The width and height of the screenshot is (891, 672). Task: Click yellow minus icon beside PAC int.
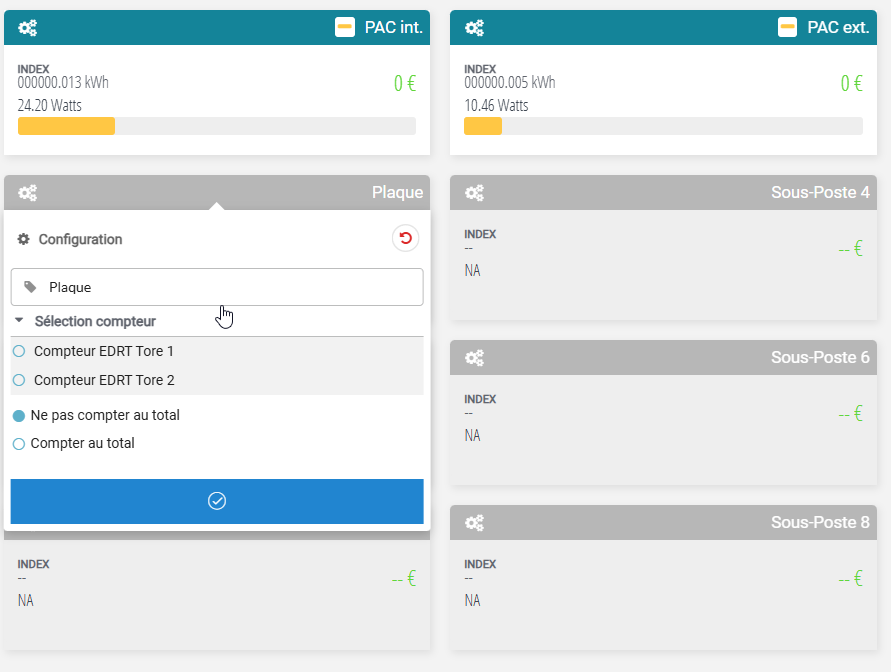[345, 28]
